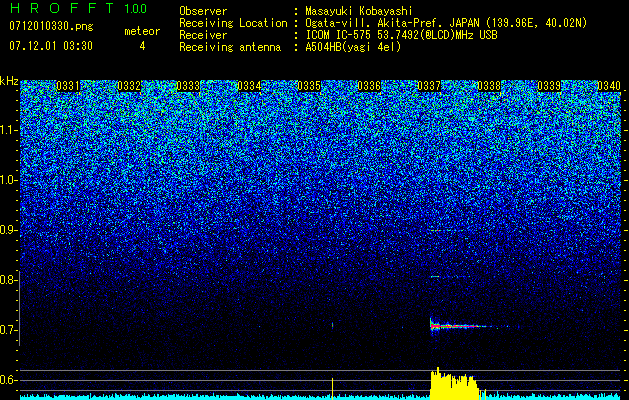Click the 0.9 kHz axis label

click(x=8, y=230)
